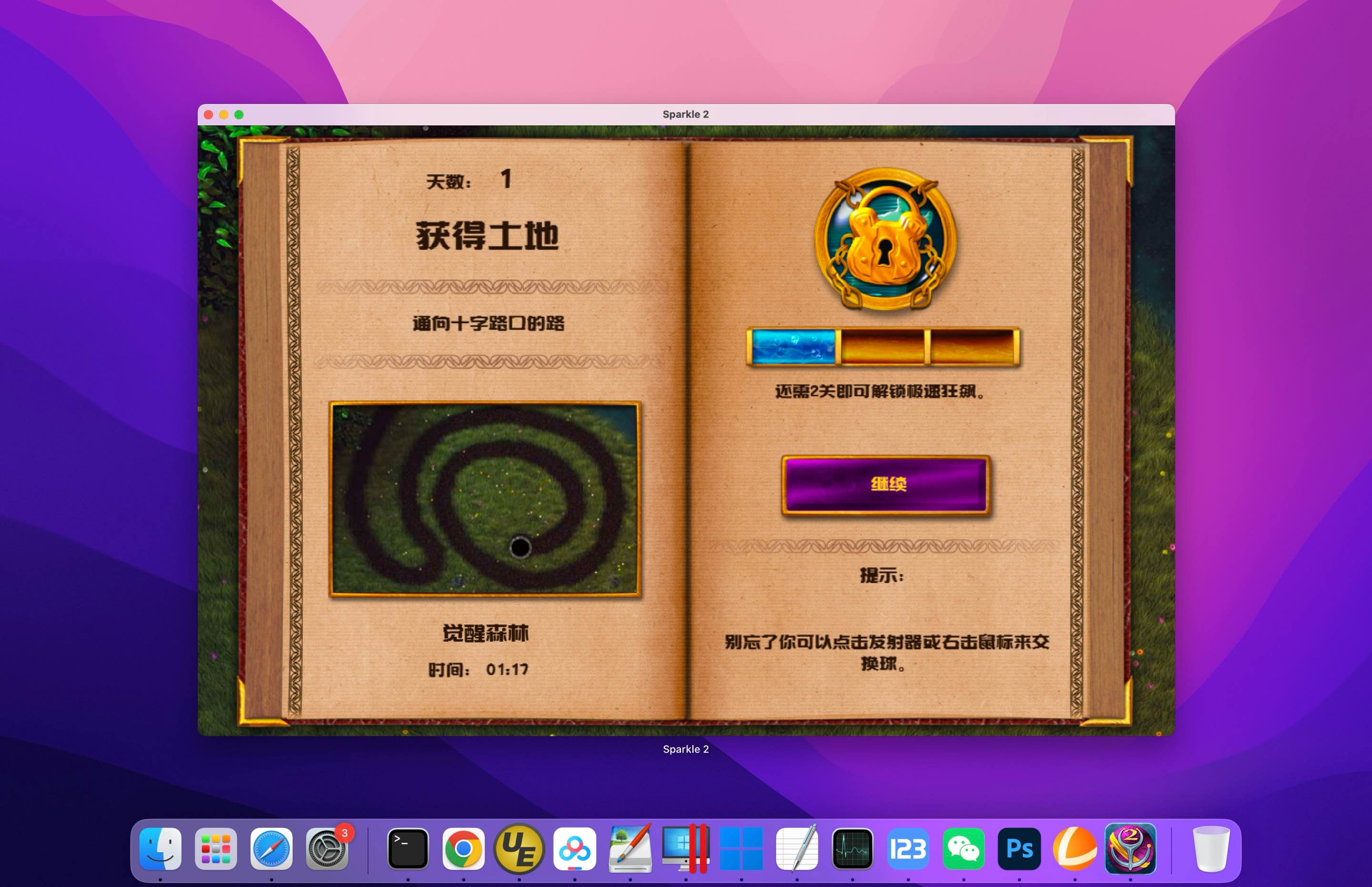Open Activity Monitor from the Dock
The height and width of the screenshot is (887, 1372).
(852, 848)
